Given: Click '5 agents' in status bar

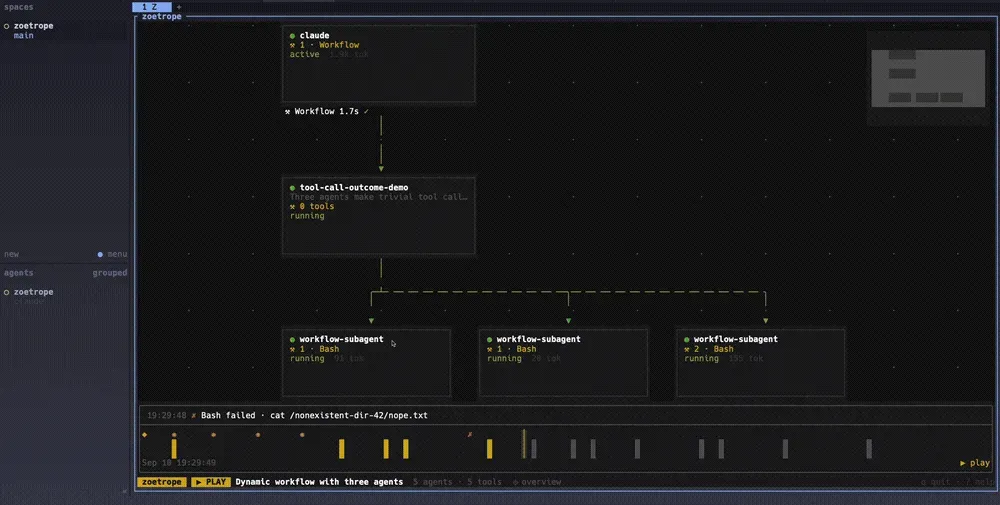Looking at the screenshot, I should point(432,482).
